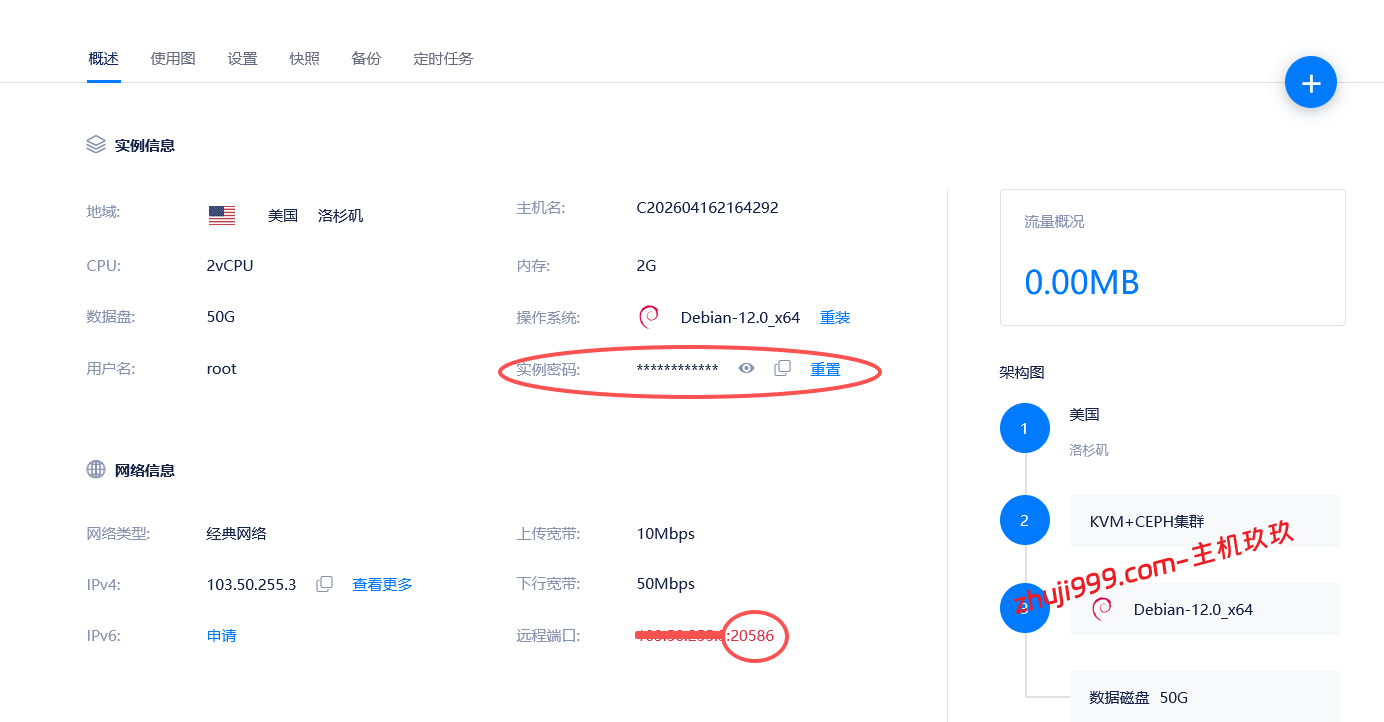The image size is (1384, 722).
Task: Open the 设置 tab
Action: point(242,58)
